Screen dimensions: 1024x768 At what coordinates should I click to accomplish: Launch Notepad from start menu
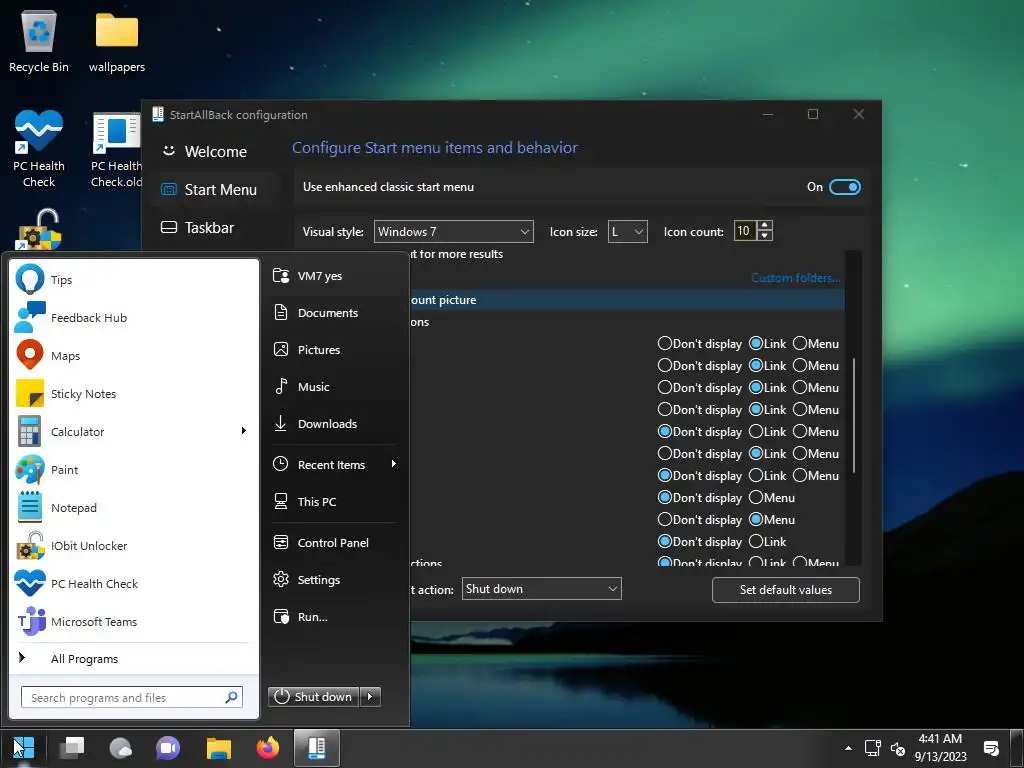[133, 507]
